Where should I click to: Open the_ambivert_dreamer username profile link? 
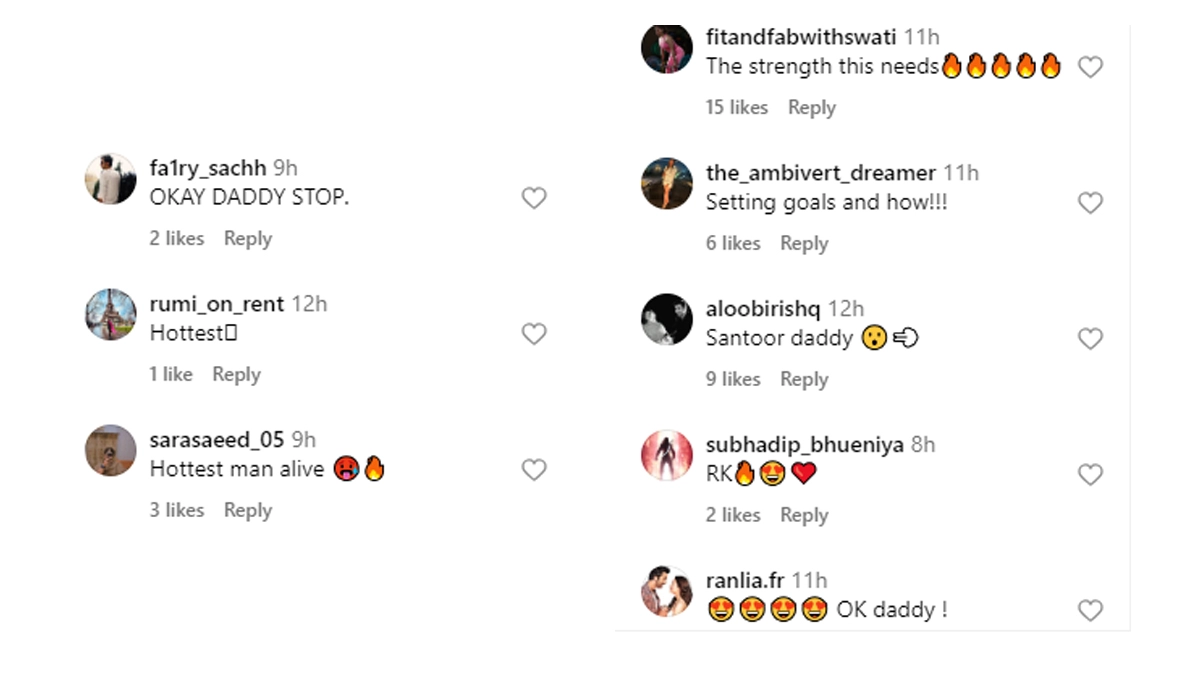tap(820, 173)
